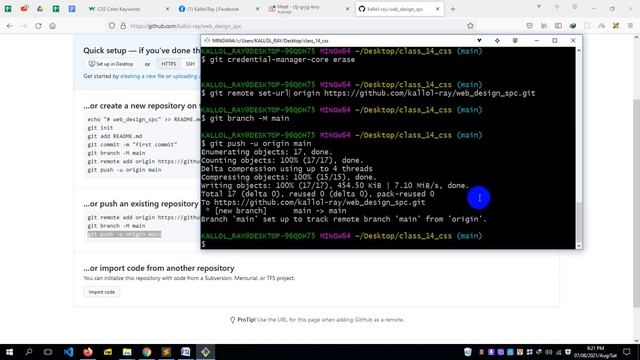The image size is (640, 360).
Task: Open the pinned Google Drive tab
Action: pyautogui.click(x=40, y=9)
